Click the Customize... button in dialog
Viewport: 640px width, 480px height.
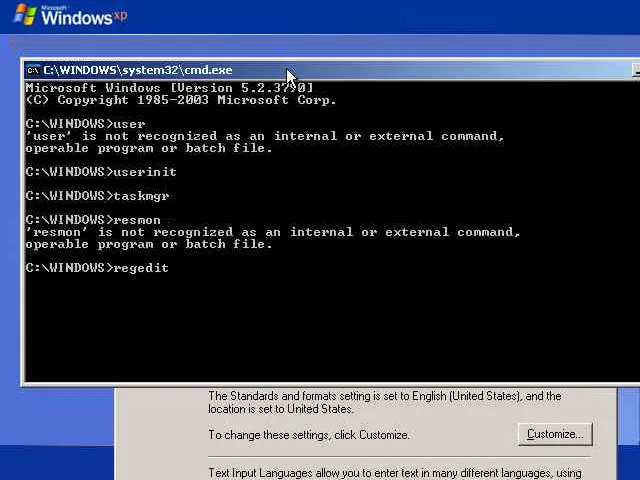[x=555, y=434]
